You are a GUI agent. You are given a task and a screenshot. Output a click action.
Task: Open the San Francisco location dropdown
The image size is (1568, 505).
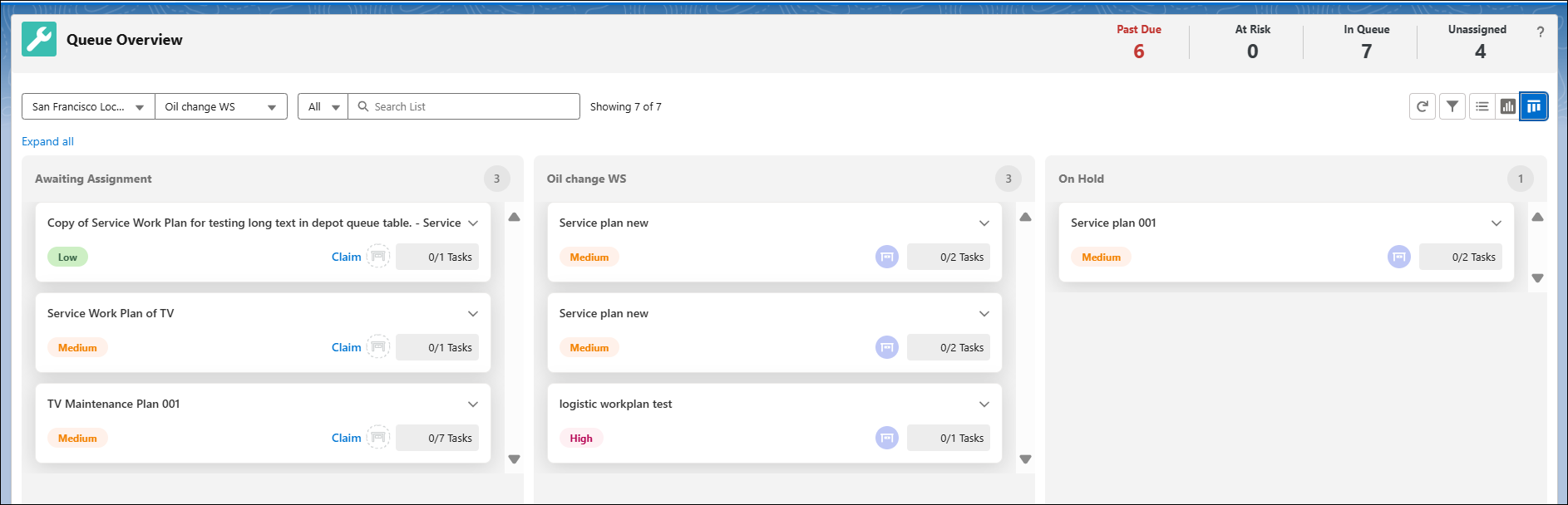tap(88, 106)
